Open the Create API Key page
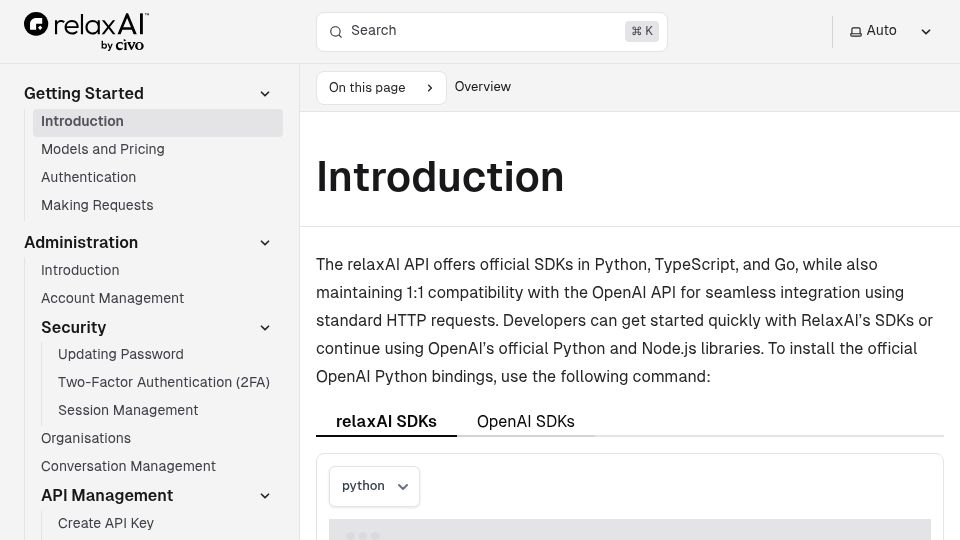 point(106,523)
